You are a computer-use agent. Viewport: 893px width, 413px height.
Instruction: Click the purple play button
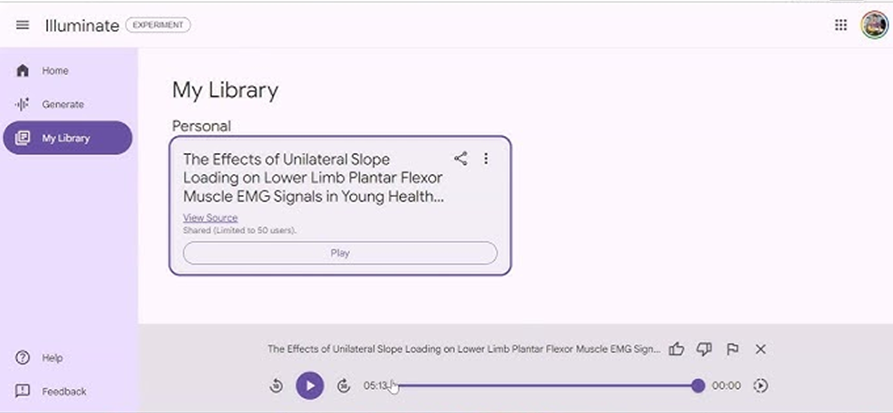click(x=310, y=386)
